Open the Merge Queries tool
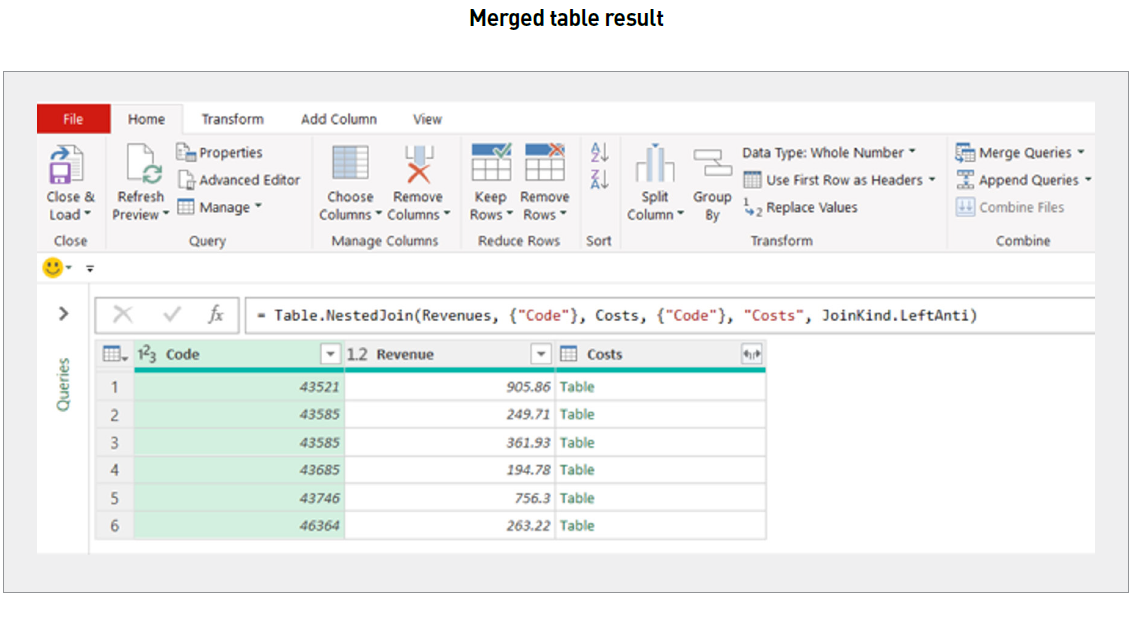 (1021, 152)
